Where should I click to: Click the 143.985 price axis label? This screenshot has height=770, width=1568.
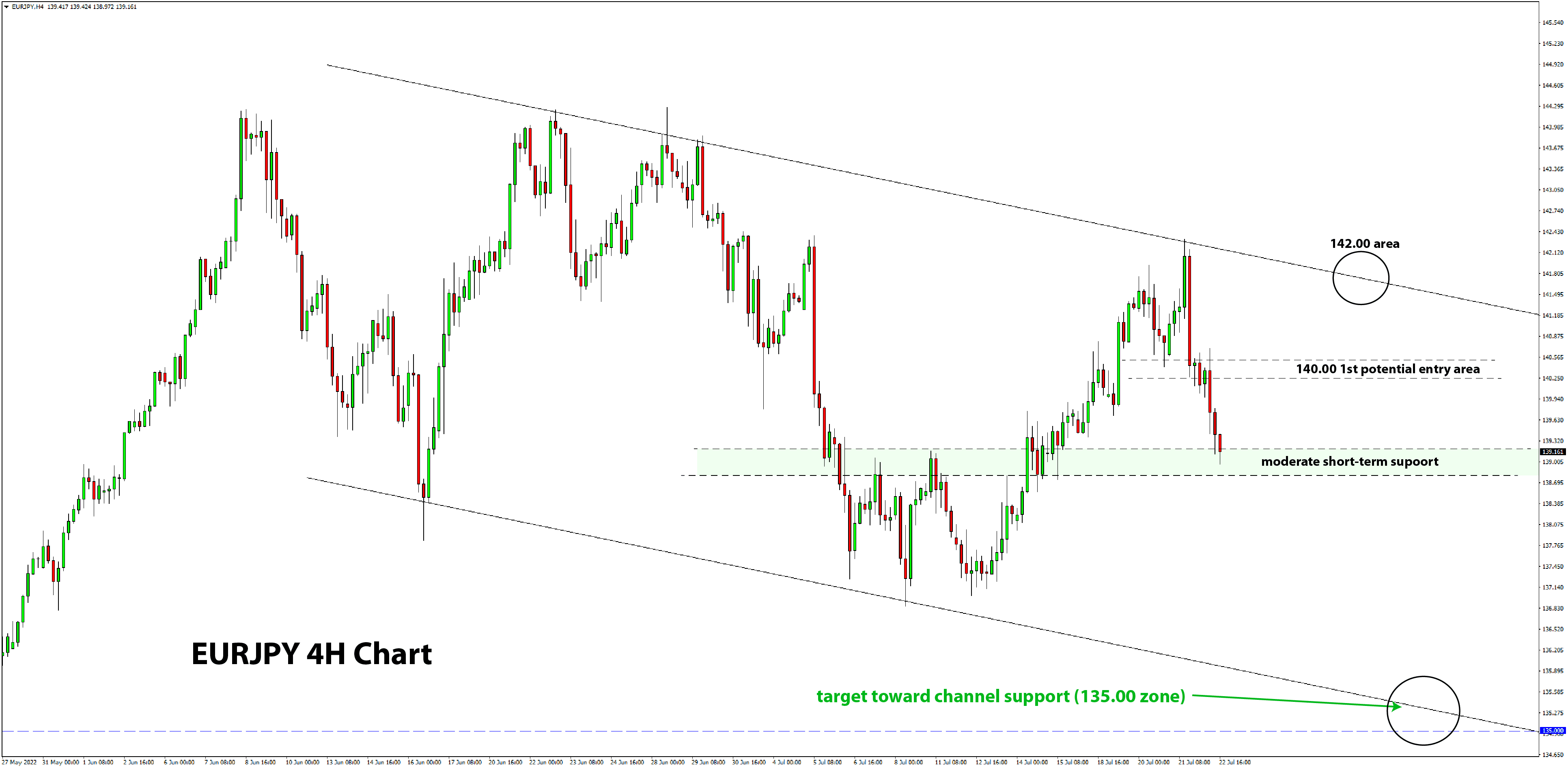tap(1552, 127)
